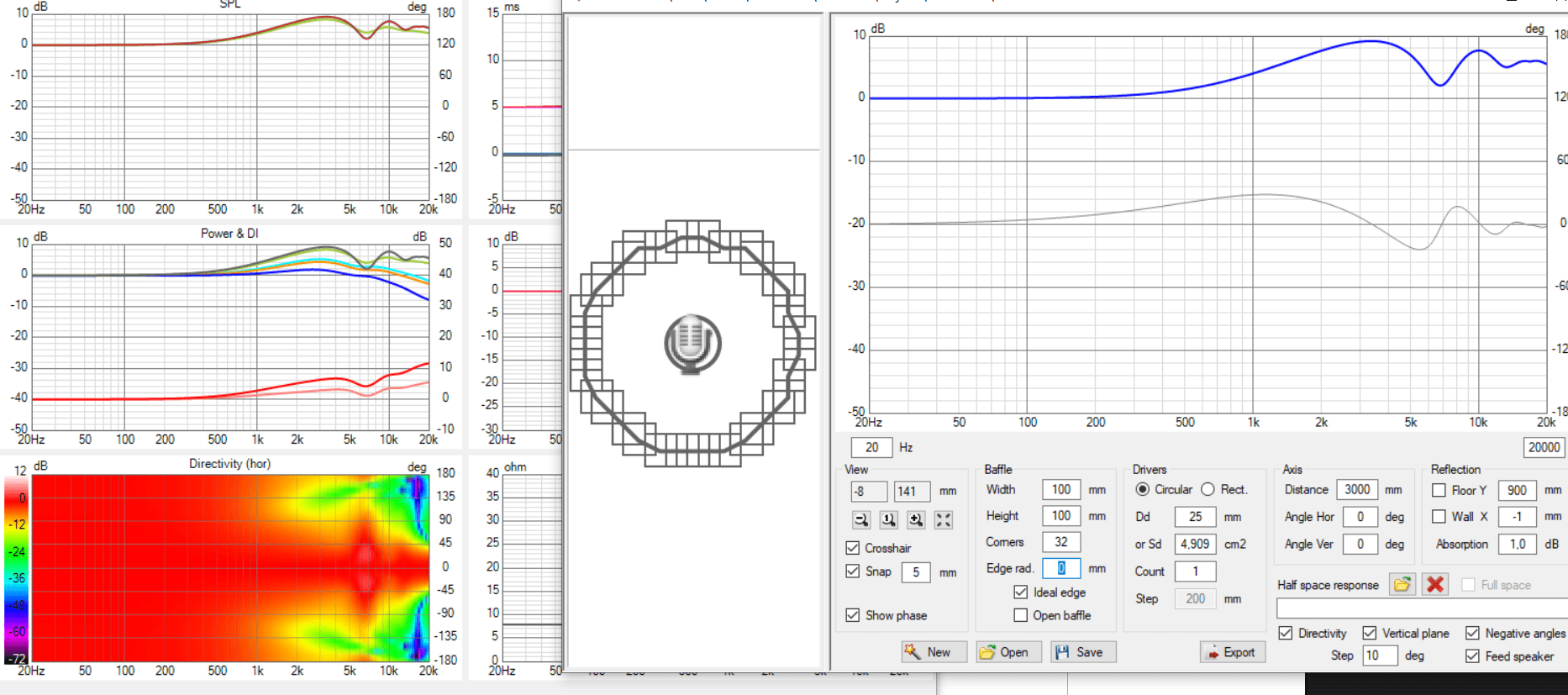This screenshot has height=695, width=1568.
Task: Click the directivity Step field showing 10
Action: tap(1380, 656)
